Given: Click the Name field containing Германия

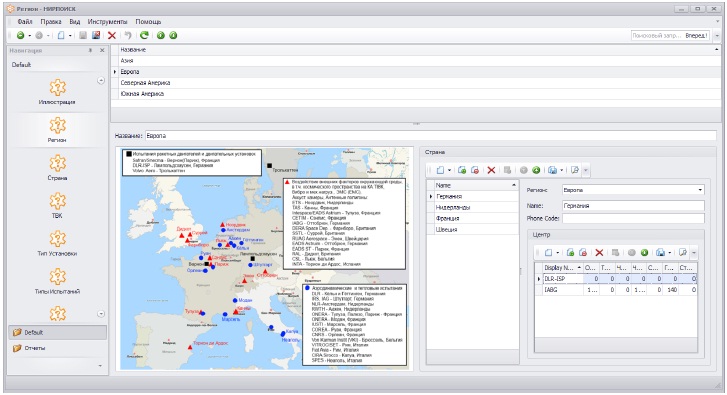Looking at the screenshot, I should pyautogui.click(x=633, y=205).
